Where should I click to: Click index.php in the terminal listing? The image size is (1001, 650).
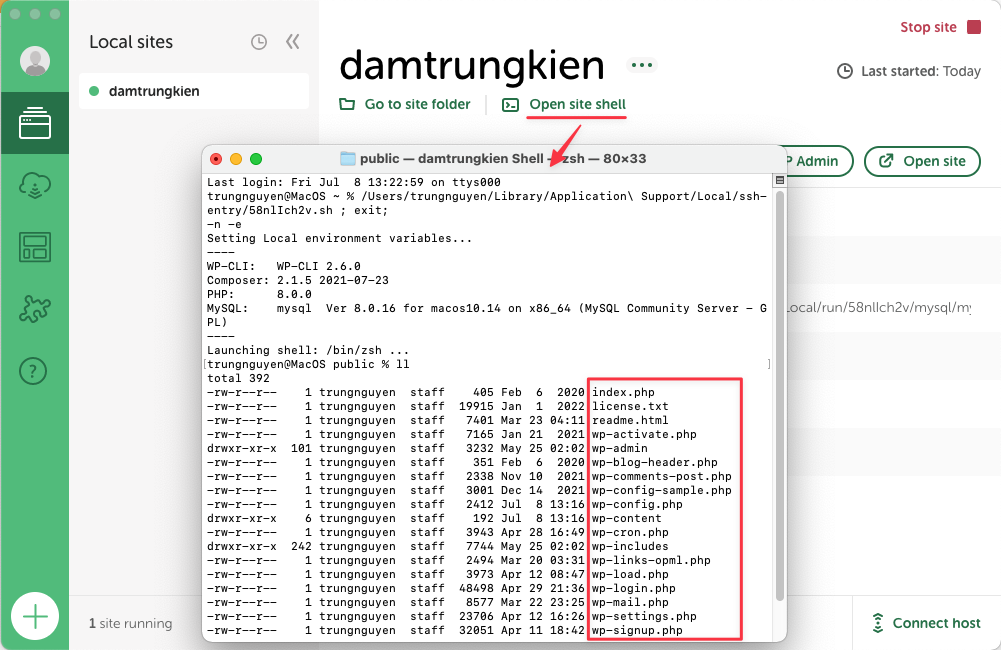click(x=623, y=392)
